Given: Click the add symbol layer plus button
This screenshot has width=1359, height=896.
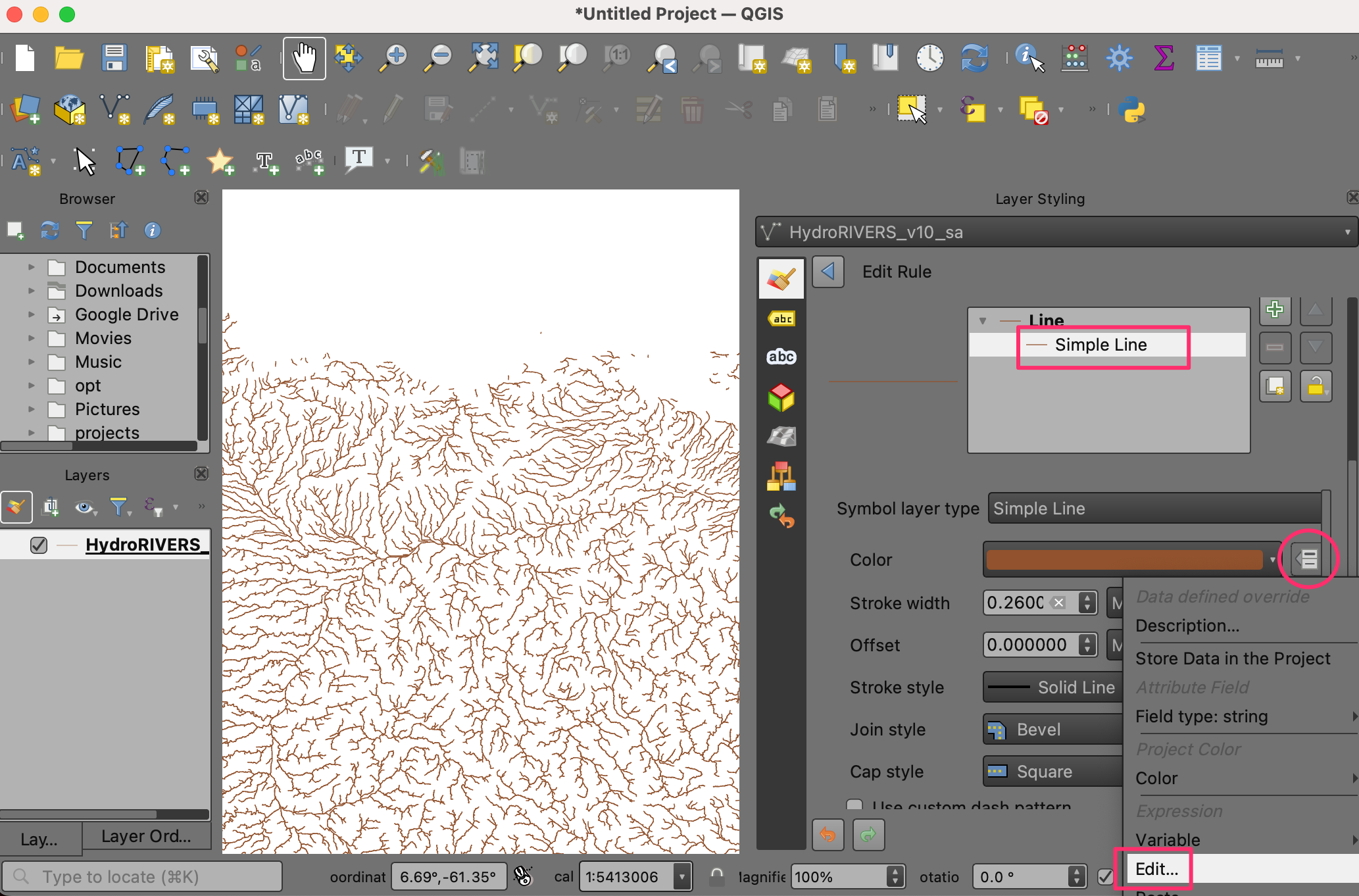Looking at the screenshot, I should [1275, 310].
